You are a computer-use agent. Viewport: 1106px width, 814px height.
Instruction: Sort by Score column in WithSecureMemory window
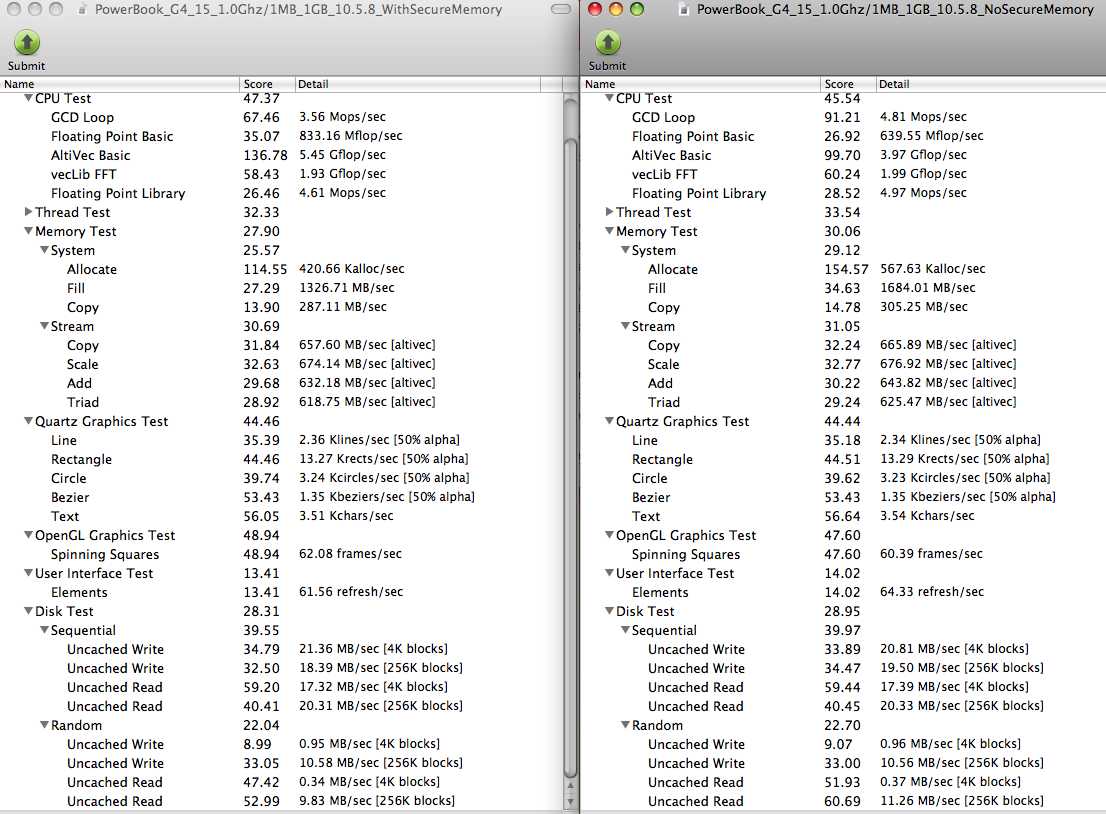tap(267, 84)
